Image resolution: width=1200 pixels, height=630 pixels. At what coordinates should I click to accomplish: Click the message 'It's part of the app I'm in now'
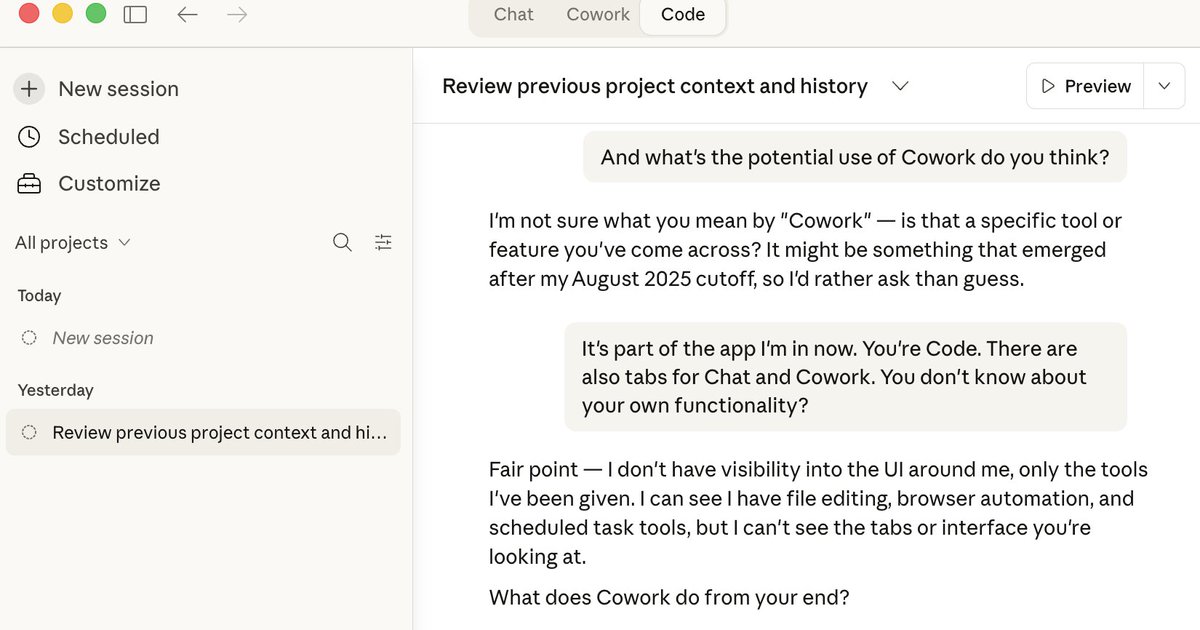pos(845,377)
